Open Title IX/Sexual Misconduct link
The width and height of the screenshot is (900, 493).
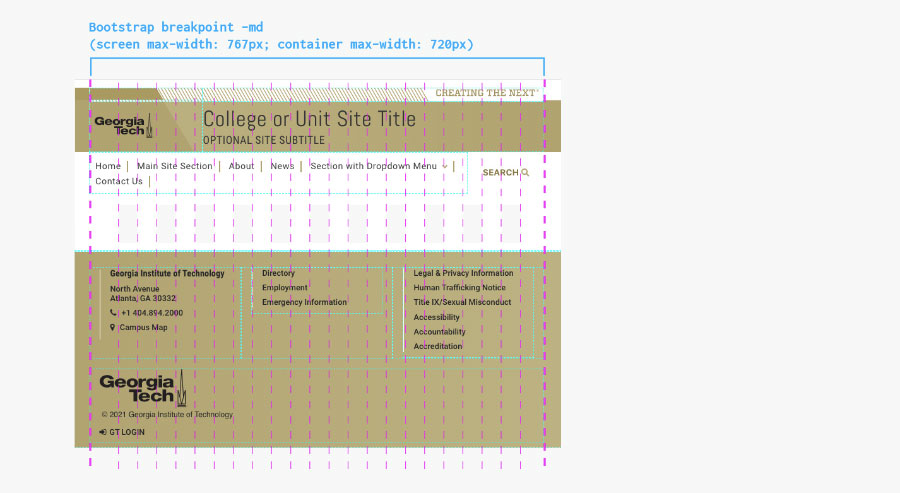click(462, 302)
